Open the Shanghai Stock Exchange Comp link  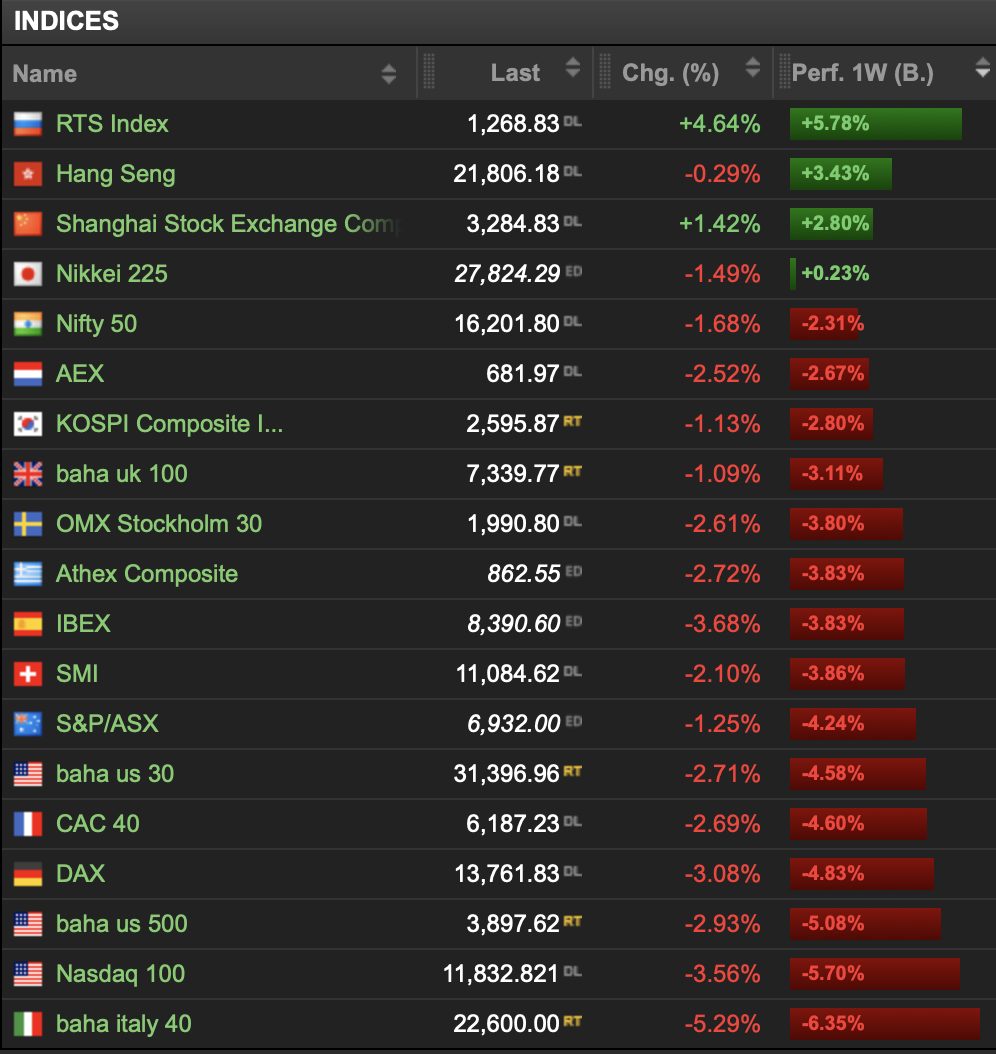pos(228,224)
